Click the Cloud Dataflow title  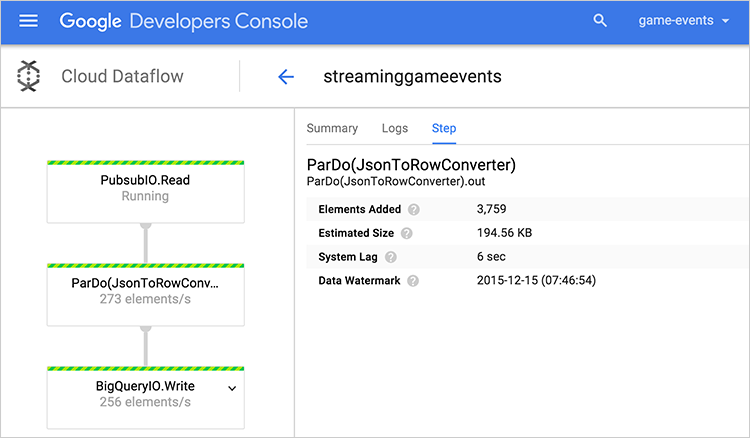click(122, 76)
